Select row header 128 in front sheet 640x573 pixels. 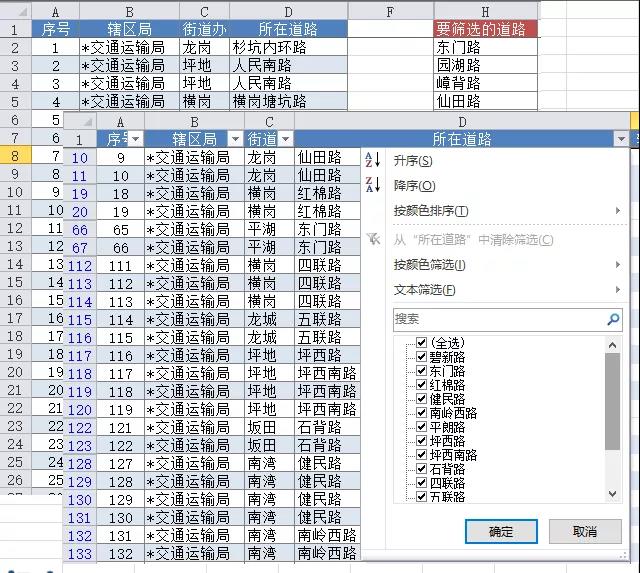pyautogui.click(x=80, y=463)
